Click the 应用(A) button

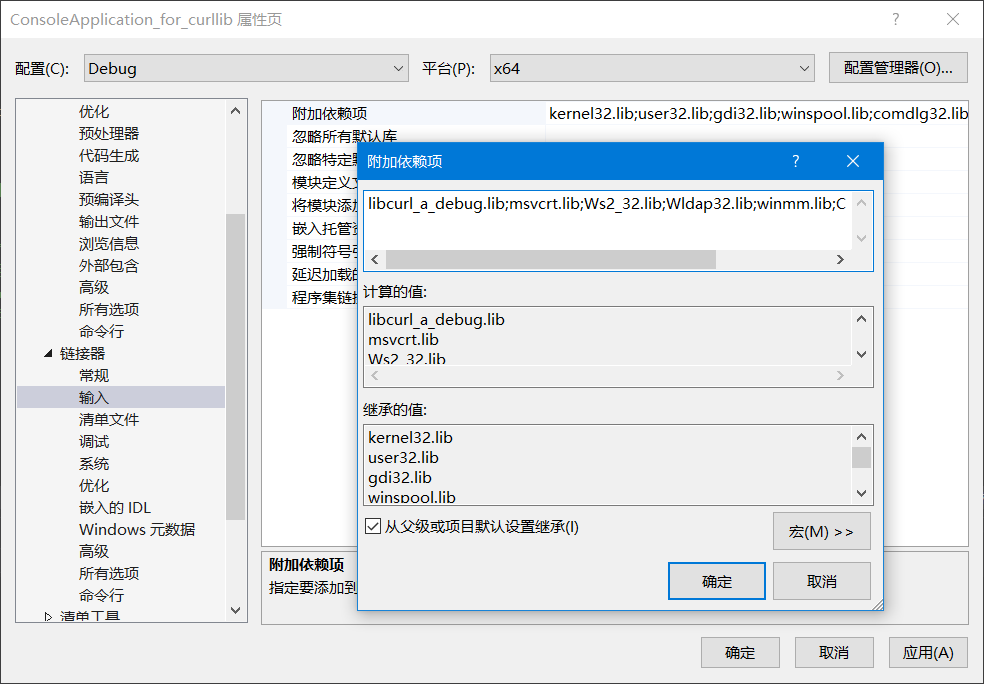(927, 652)
